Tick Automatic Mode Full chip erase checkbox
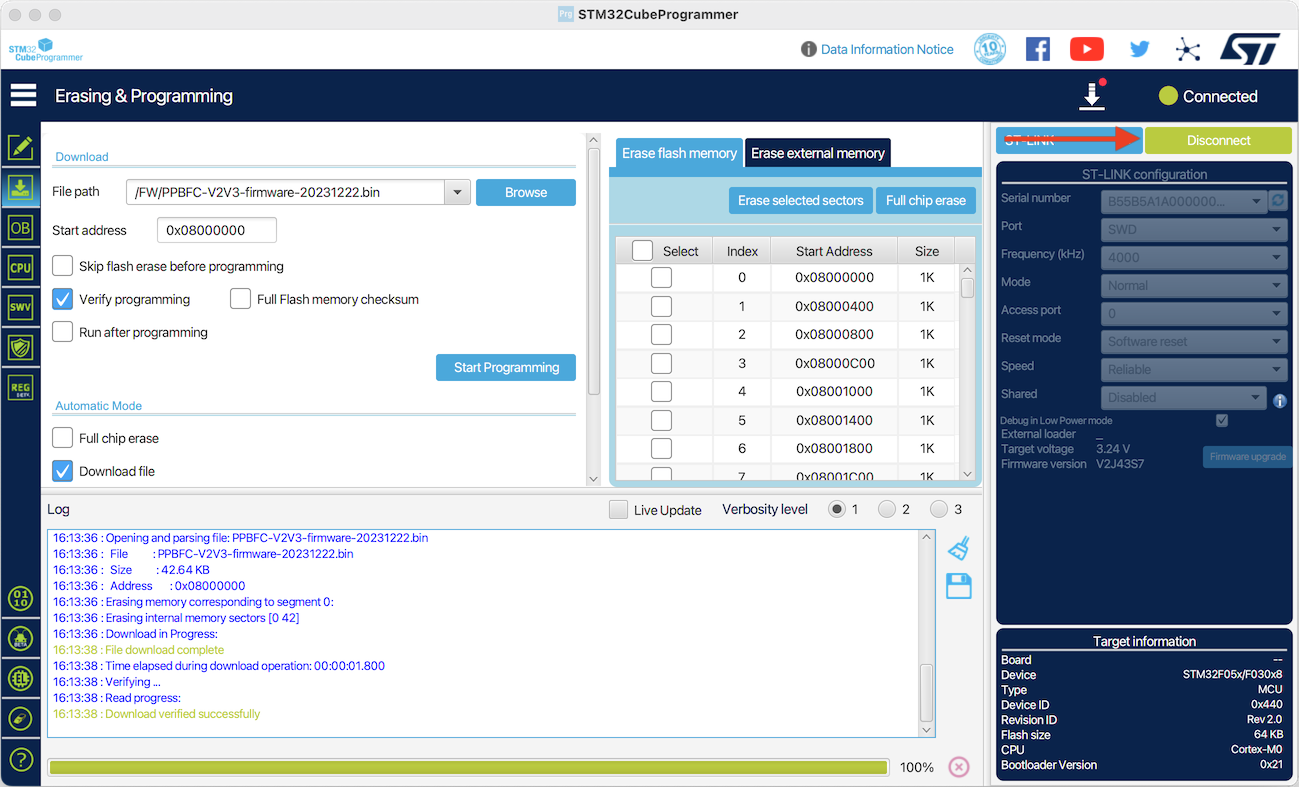The height and width of the screenshot is (787, 1299). point(63,438)
